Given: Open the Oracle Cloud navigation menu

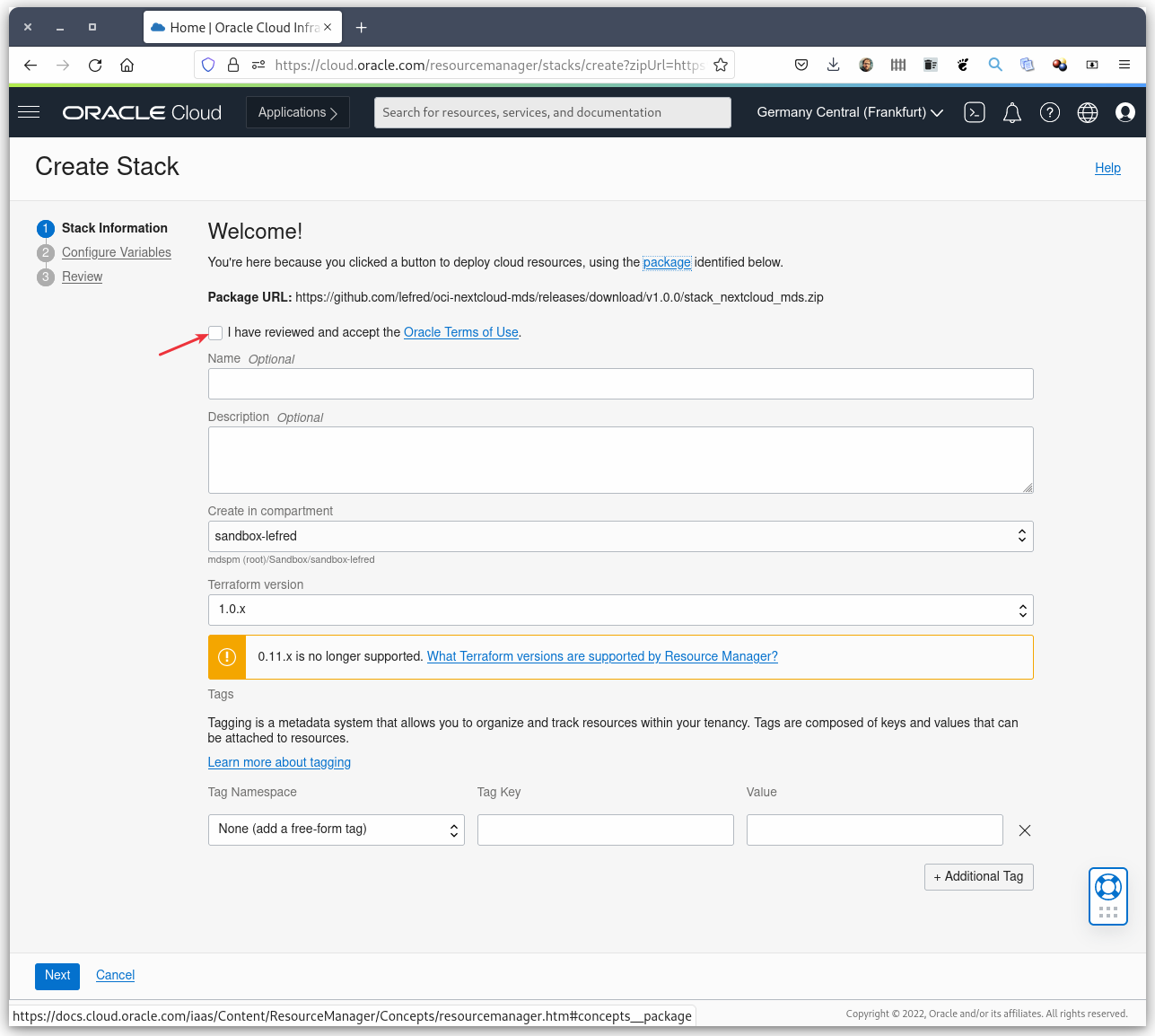Looking at the screenshot, I should [x=29, y=112].
